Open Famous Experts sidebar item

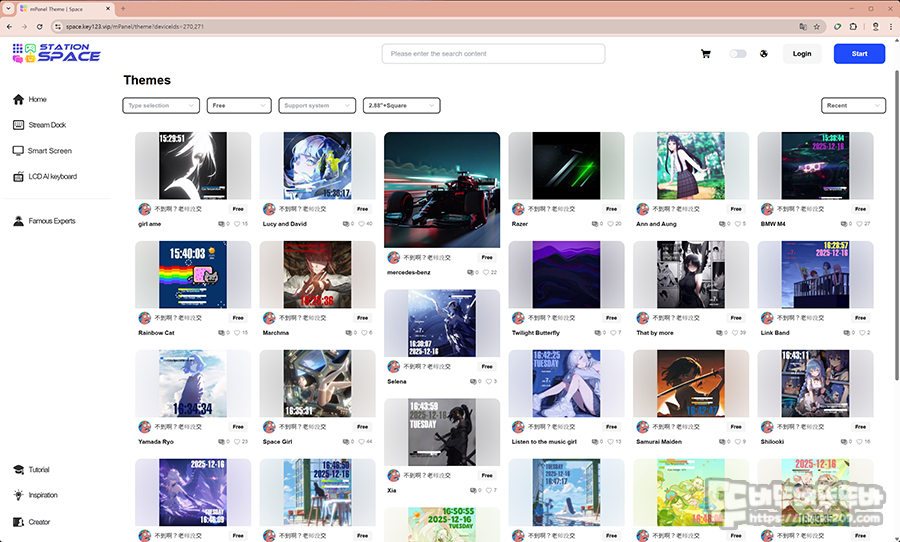pyautogui.click(x=44, y=221)
